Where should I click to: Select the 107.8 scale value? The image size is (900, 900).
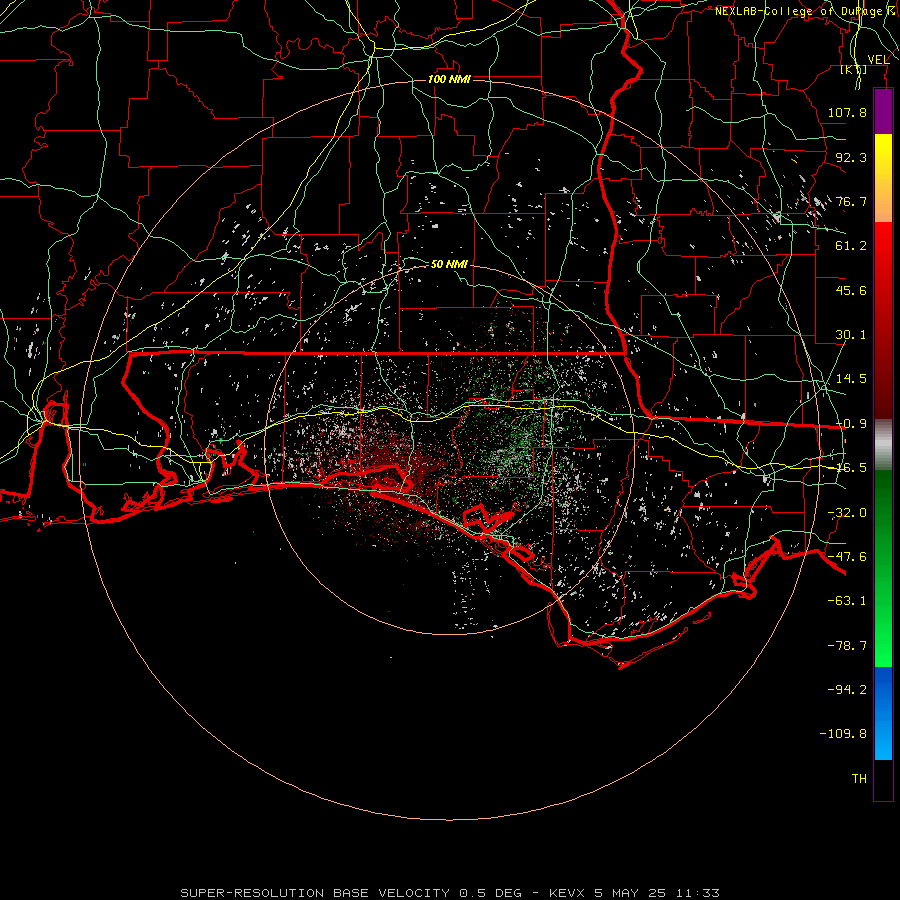click(x=847, y=112)
